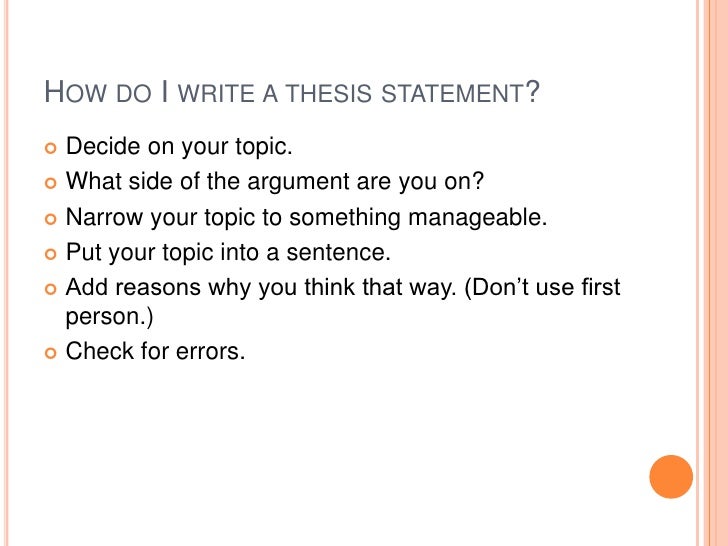This screenshot has width=728, height=546.
Task: Select the text 'Decide on your topic.'
Action: point(179,148)
